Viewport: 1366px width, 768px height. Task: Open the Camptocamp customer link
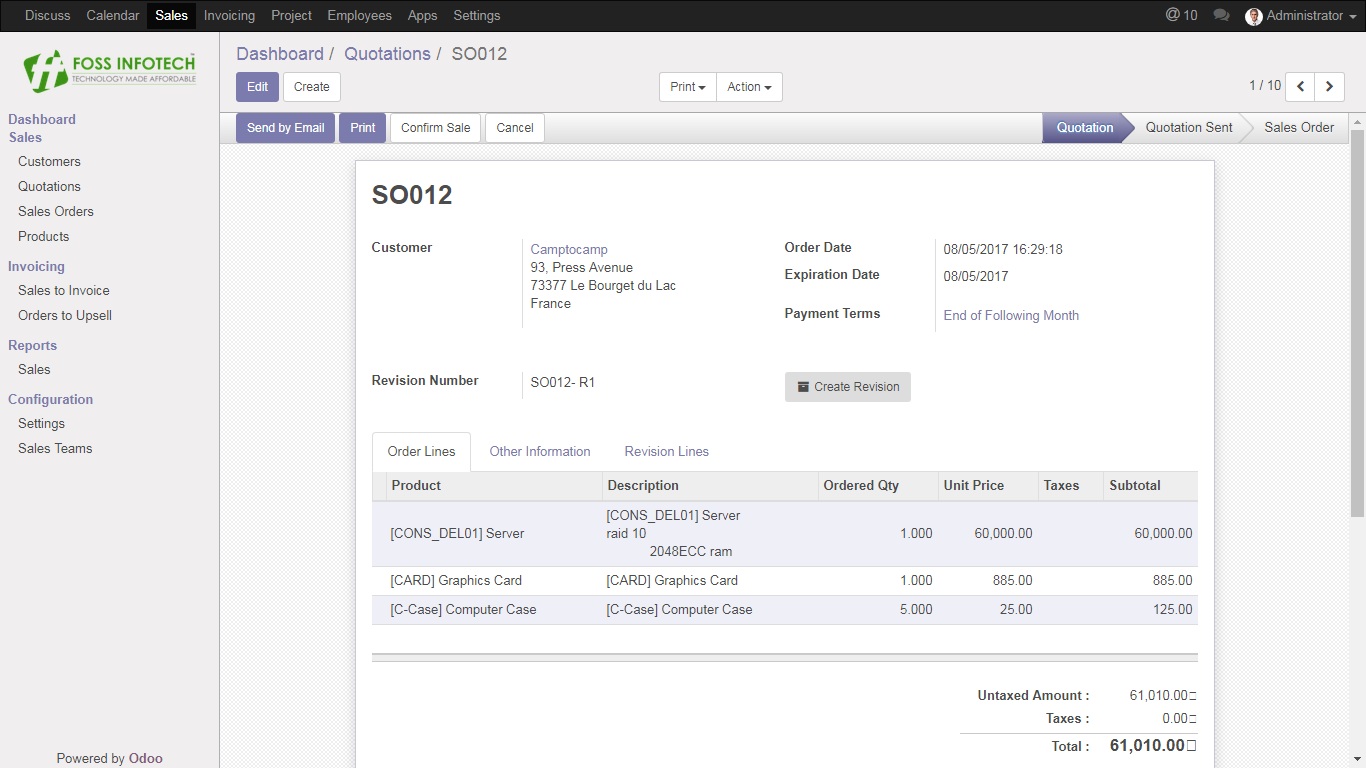569,250
